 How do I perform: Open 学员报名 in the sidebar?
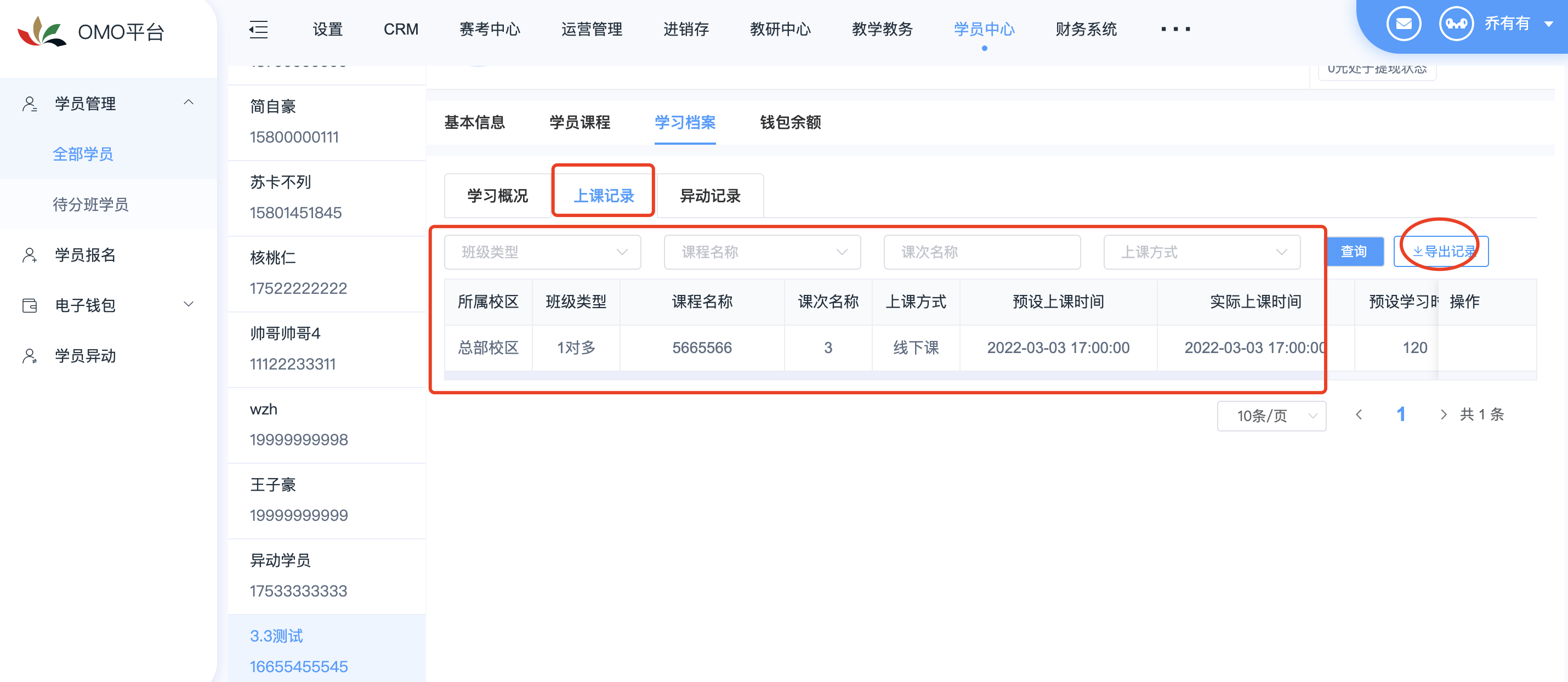85,255
